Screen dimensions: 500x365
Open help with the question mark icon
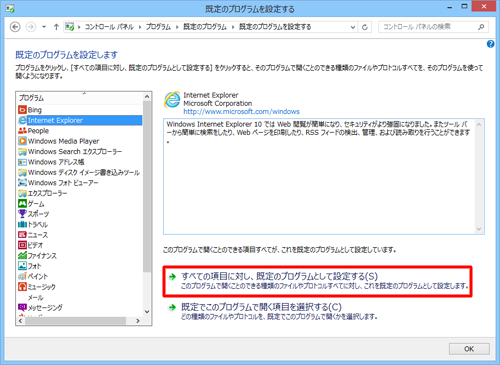click(x=490, y=44)
